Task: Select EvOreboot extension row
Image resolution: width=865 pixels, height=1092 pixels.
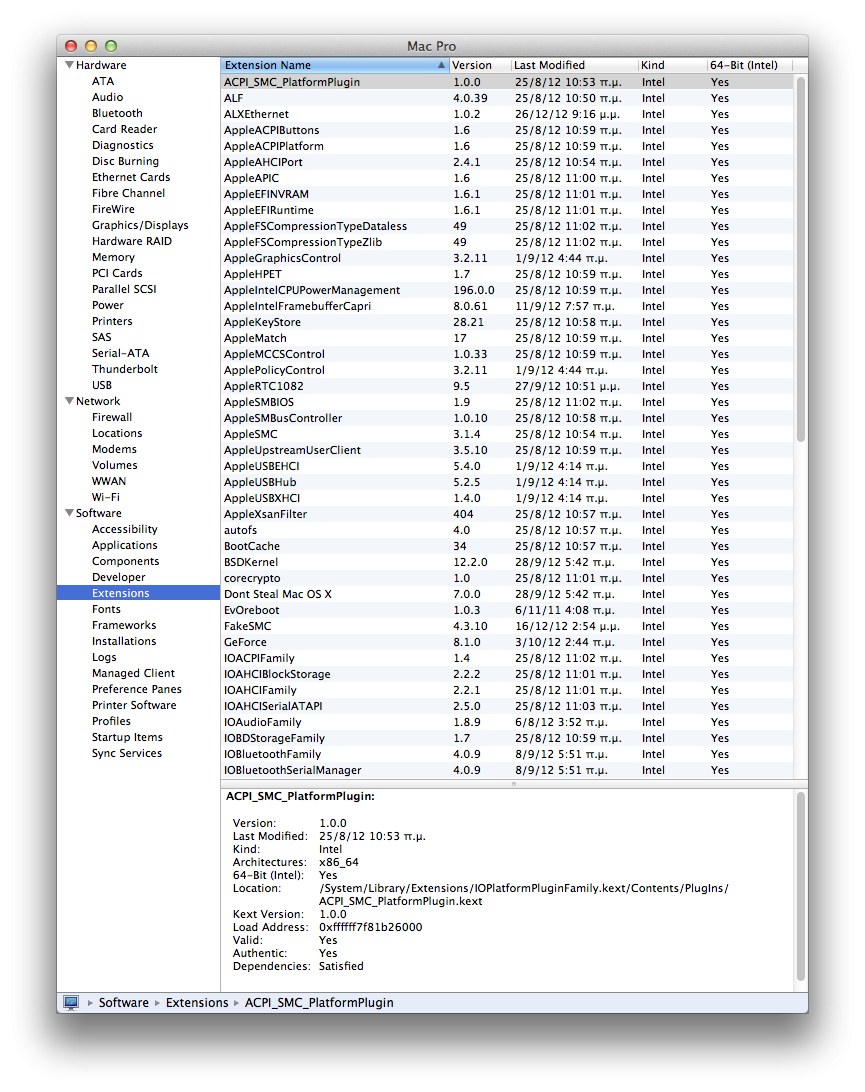Action: click(x=507, y=611)
